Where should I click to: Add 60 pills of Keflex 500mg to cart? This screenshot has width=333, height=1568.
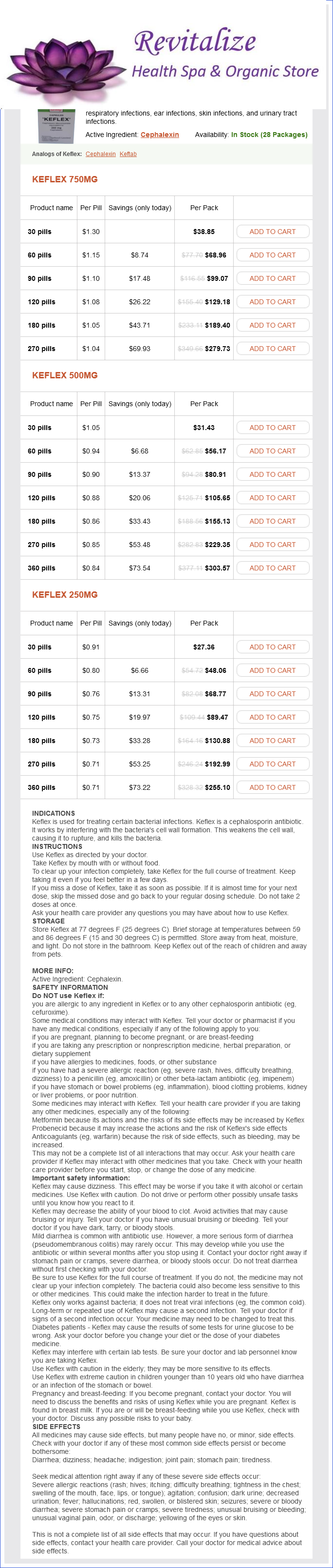pyautogui.click(x=272, y=451)
